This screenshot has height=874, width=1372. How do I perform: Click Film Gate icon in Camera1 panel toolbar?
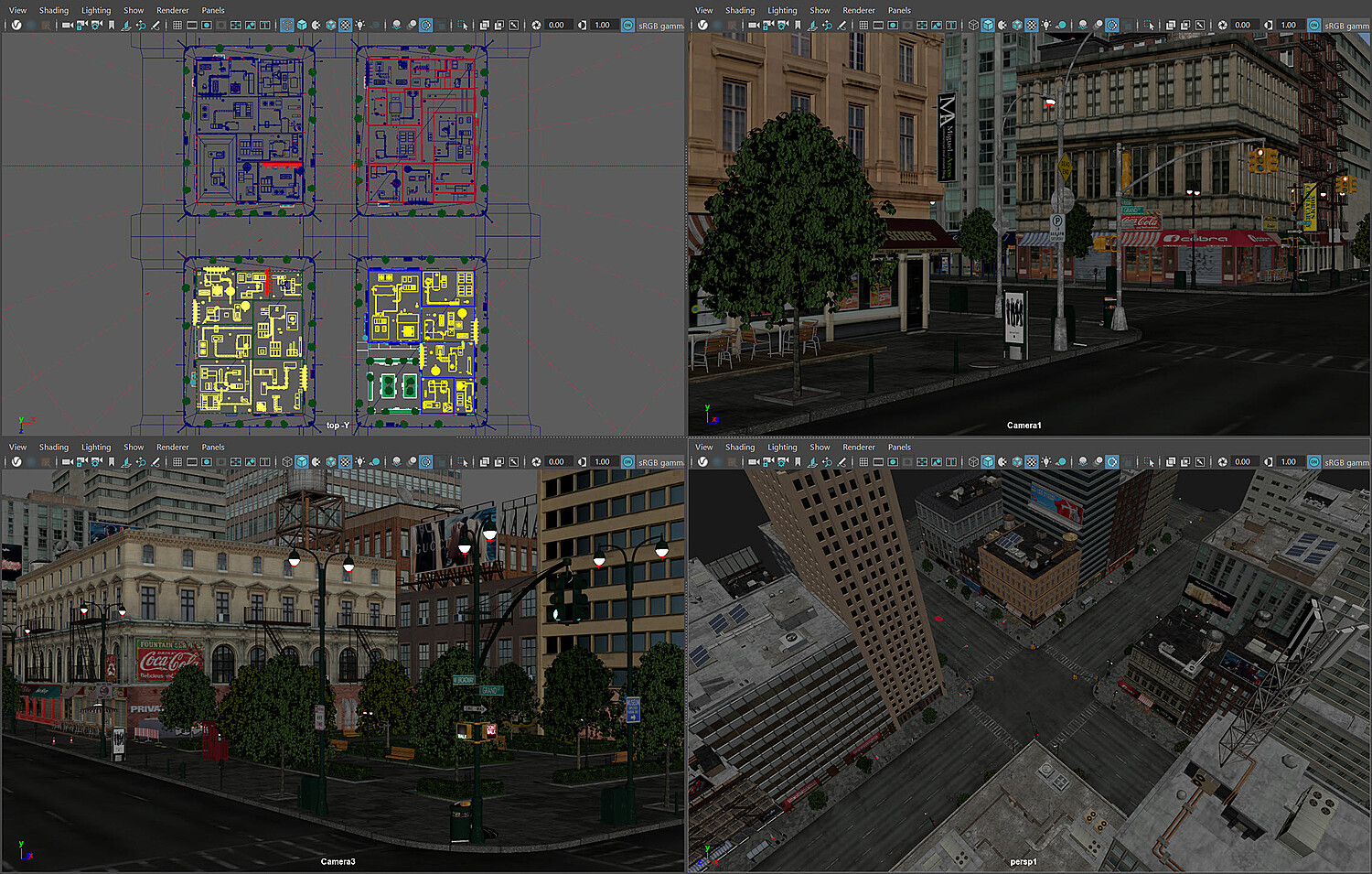(878, 26)
